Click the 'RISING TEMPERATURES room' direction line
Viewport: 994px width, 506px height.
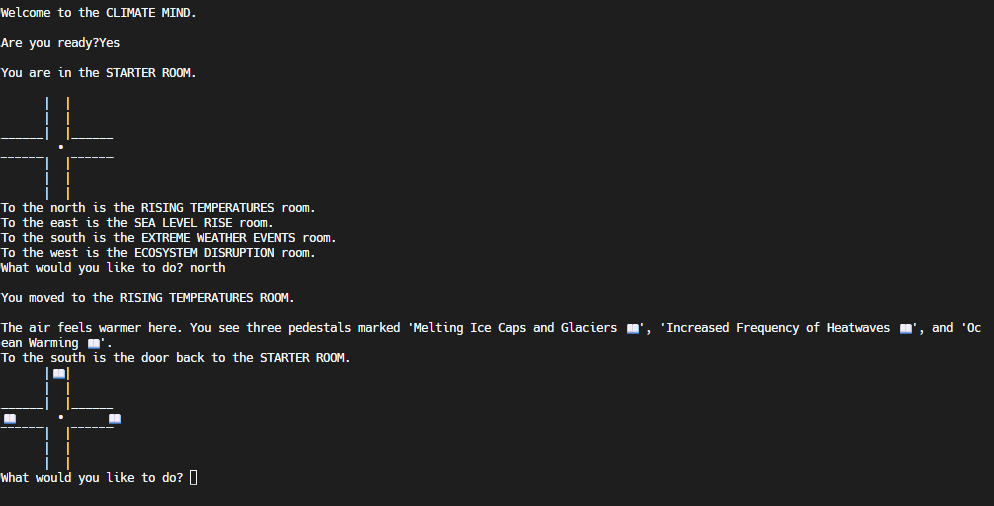point(158,208)
